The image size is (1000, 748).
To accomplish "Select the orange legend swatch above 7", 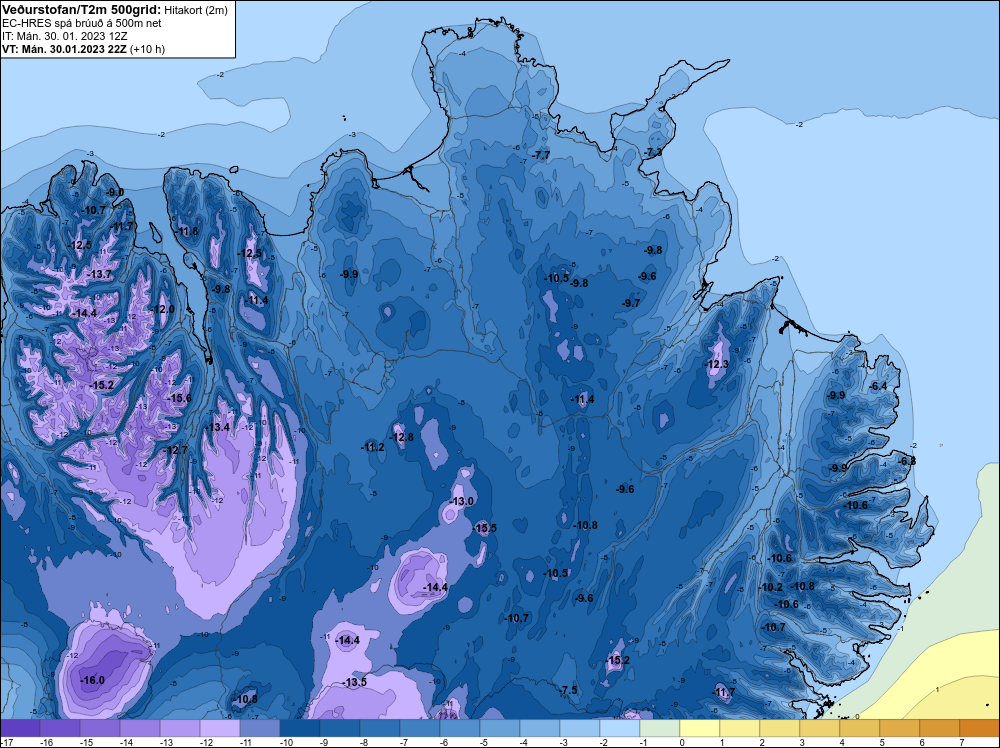I will (x=980, y=728).
